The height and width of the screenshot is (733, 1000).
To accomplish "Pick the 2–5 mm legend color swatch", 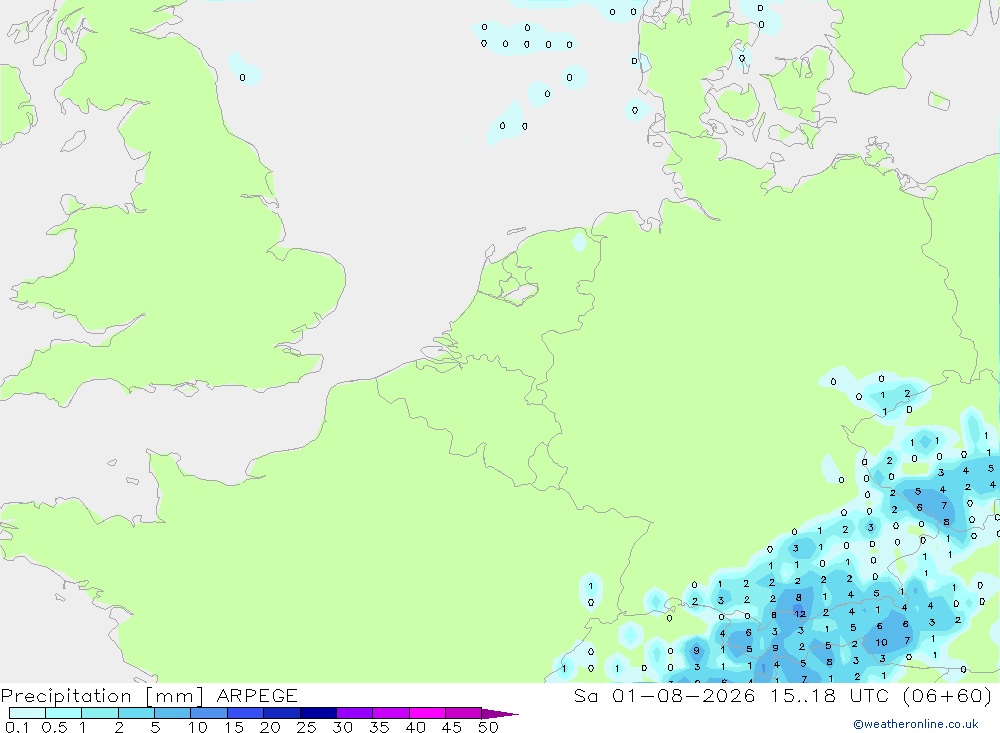I will pyautogui.click(x=136, y=713).
